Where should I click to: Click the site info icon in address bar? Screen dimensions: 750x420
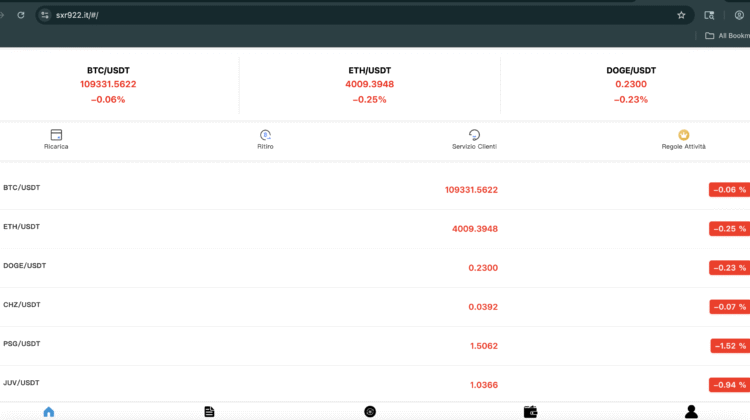click(x=44, y=15)
